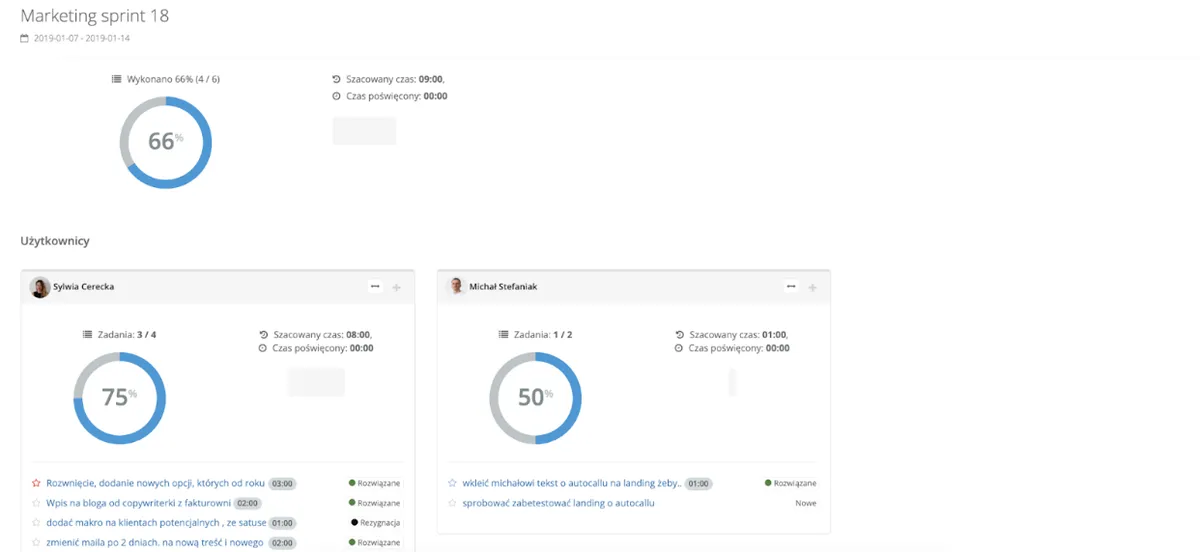Open Michał Stefaniak's avatar

456,286
